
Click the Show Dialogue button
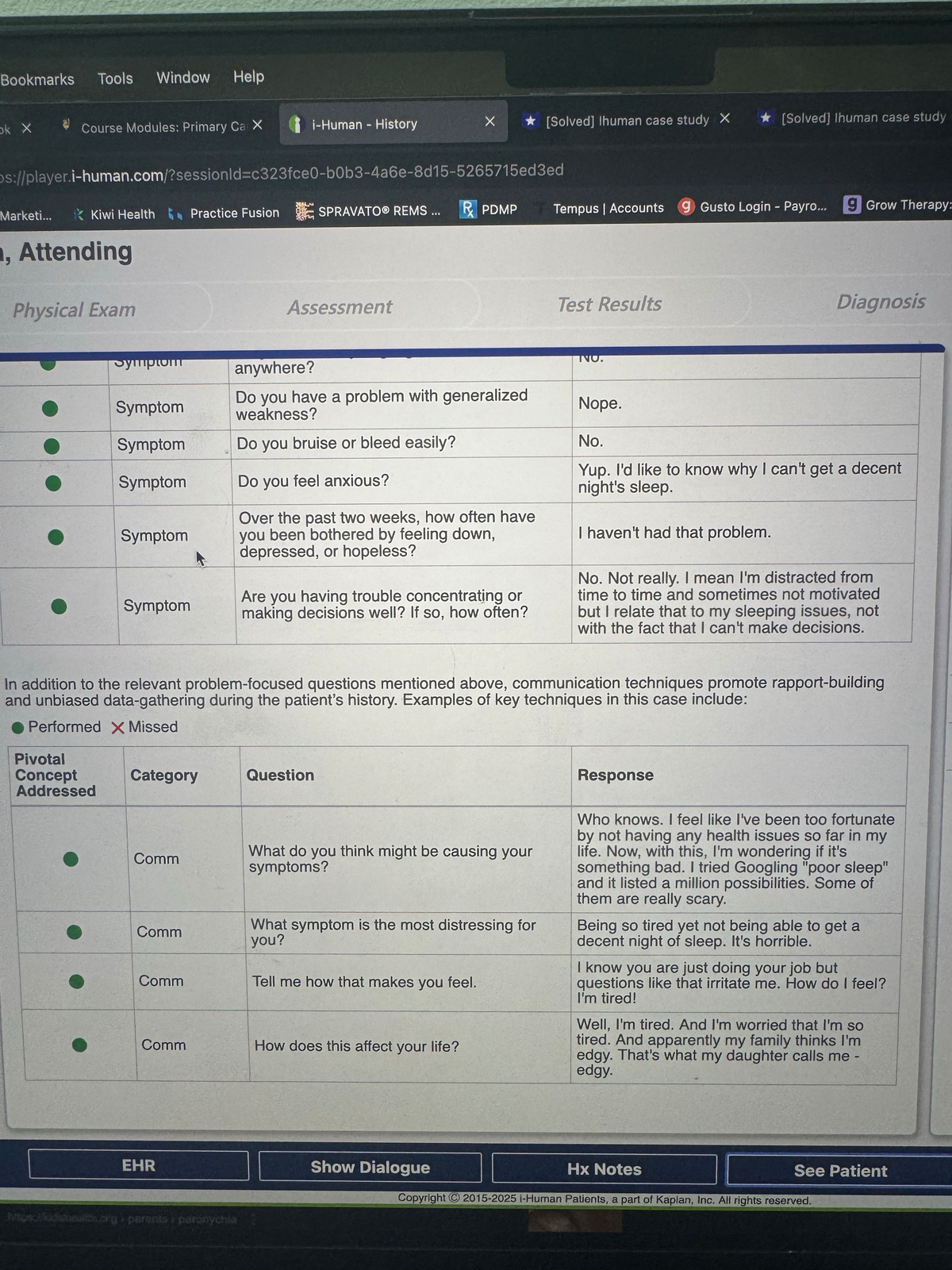click(x=370, y=1167)
